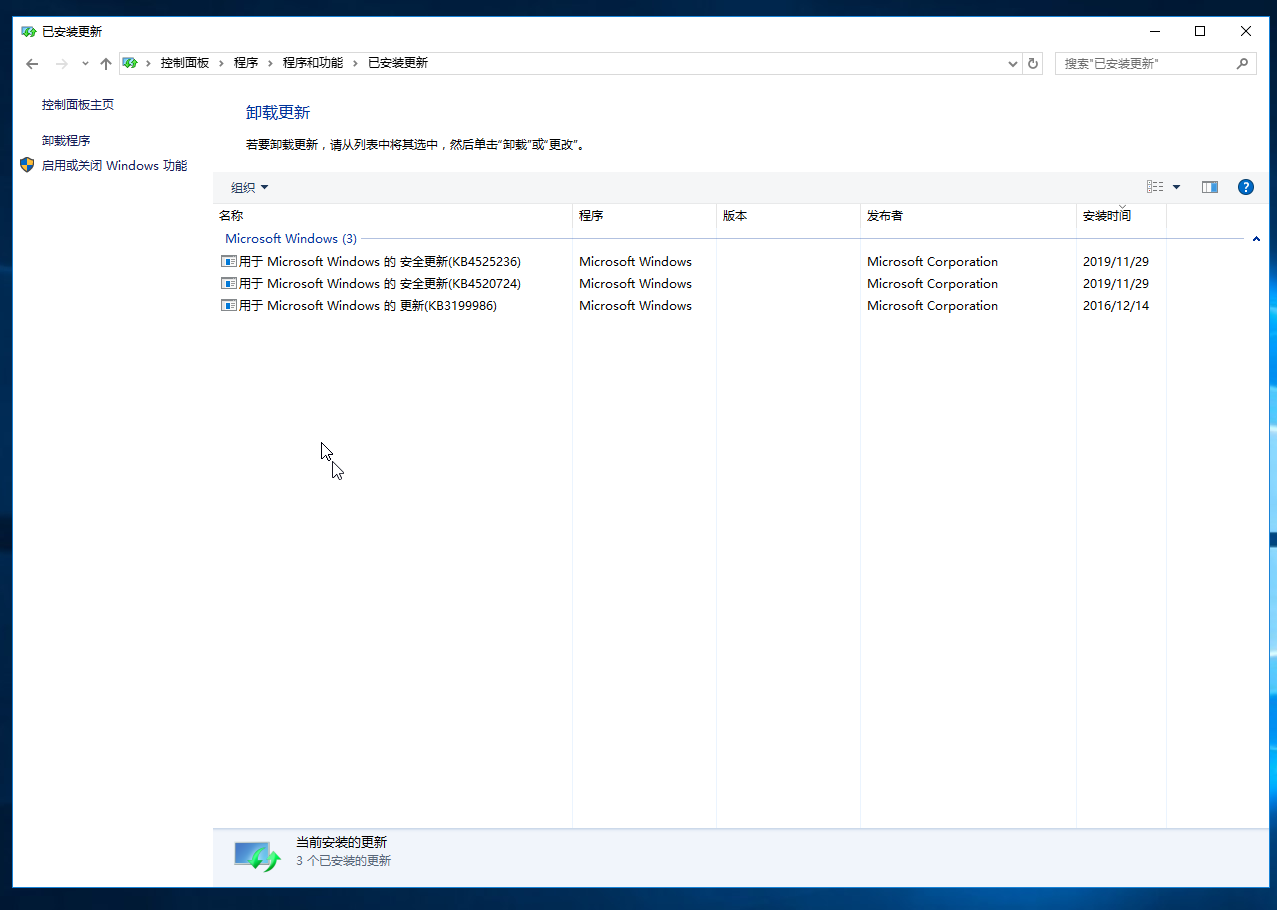The image size is (1277, 910).
Task: Click the Microsoft Windows (3) group label
Action: [x=291, y=239]
